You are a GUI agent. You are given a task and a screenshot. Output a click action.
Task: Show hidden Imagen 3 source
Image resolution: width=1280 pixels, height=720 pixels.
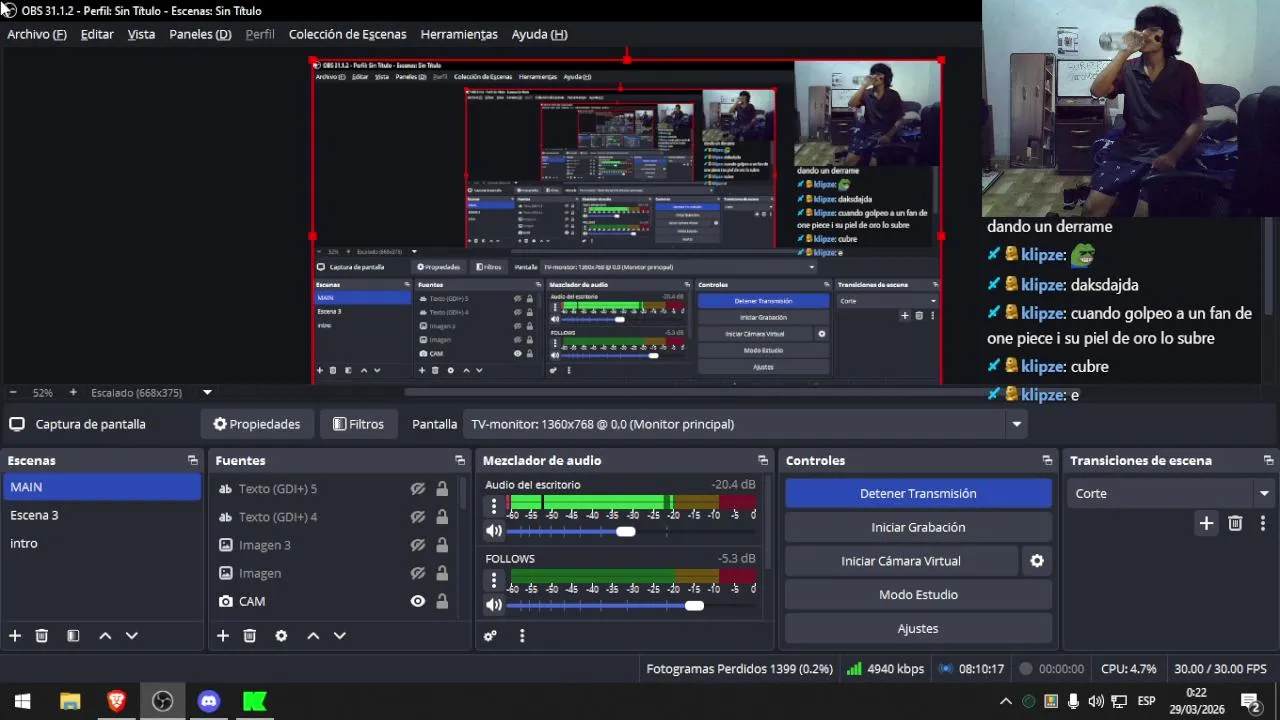[x=418, y=545]
